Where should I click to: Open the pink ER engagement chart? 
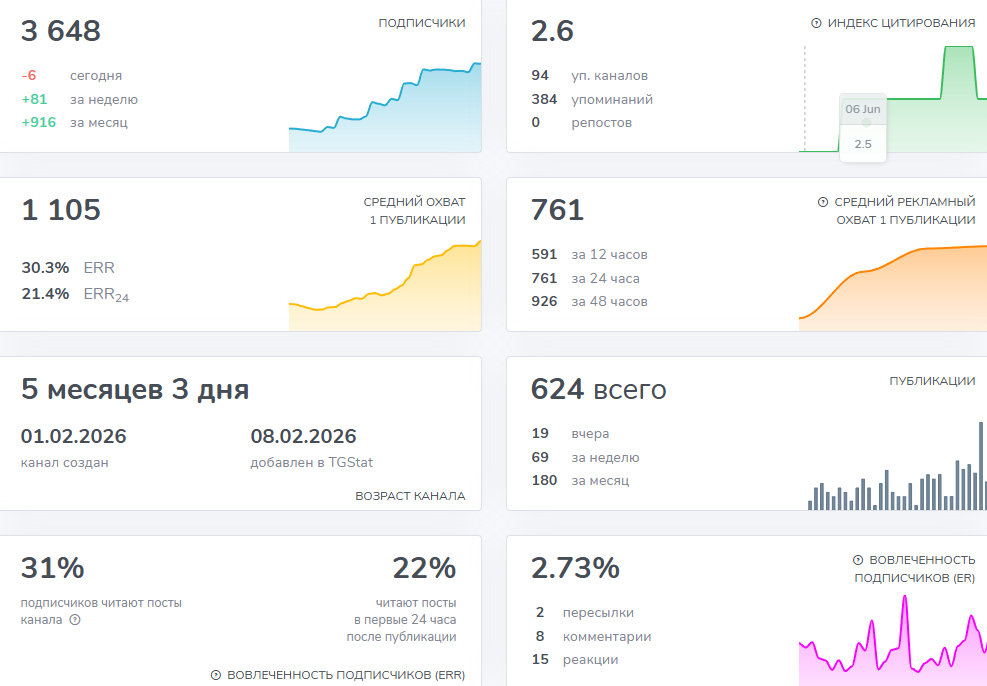893,641
